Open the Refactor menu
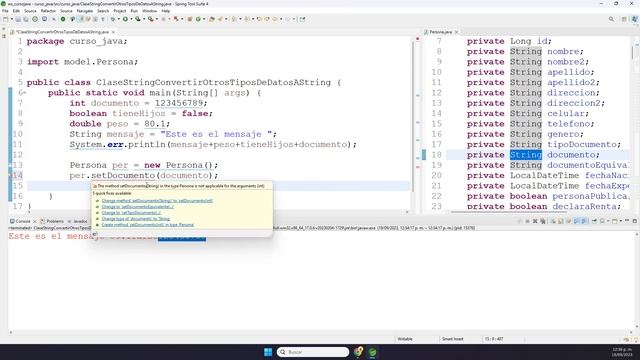 point(48,11)
